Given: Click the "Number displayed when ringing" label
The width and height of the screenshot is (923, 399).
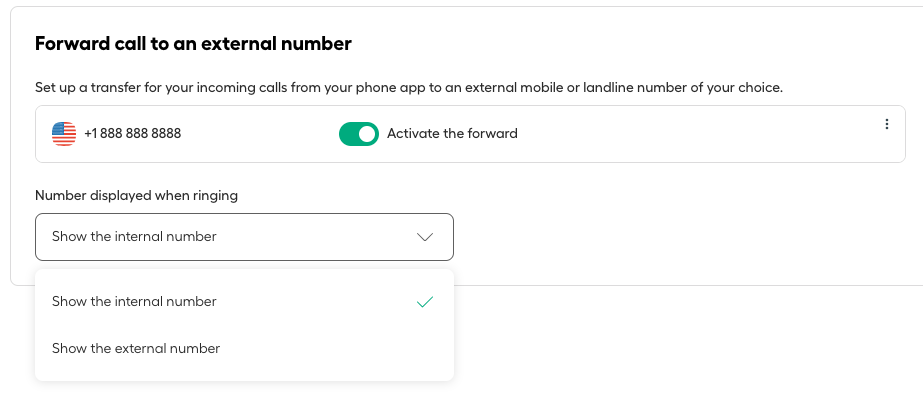Looking at the screenshot, I should [x=137, y=195].
